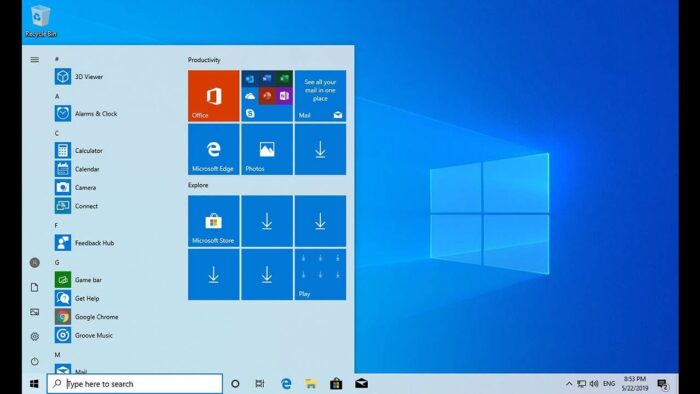Click the letter 'C' header in app list
The width and height of the screenshot is (700, 394).
(x=57, y=133)
